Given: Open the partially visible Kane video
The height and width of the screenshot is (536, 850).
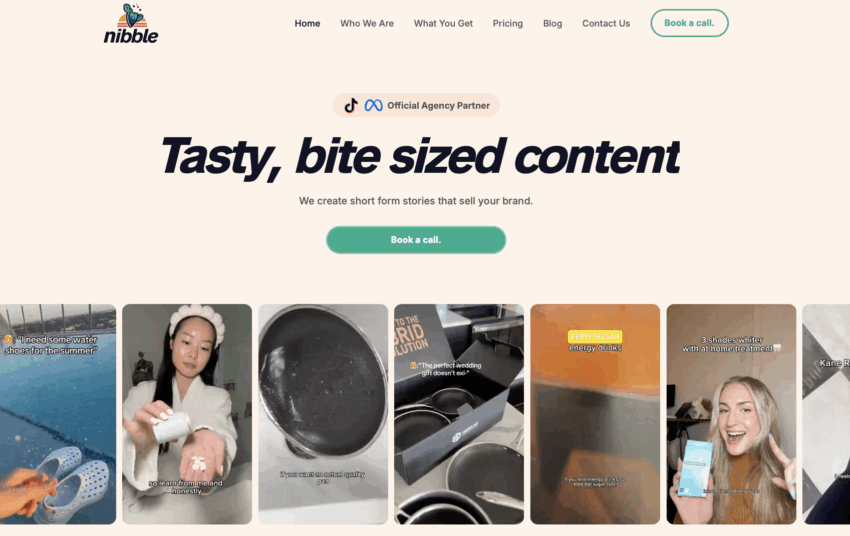Looking at the screenshot, I should pyautogui.click(x=826, y=414).
